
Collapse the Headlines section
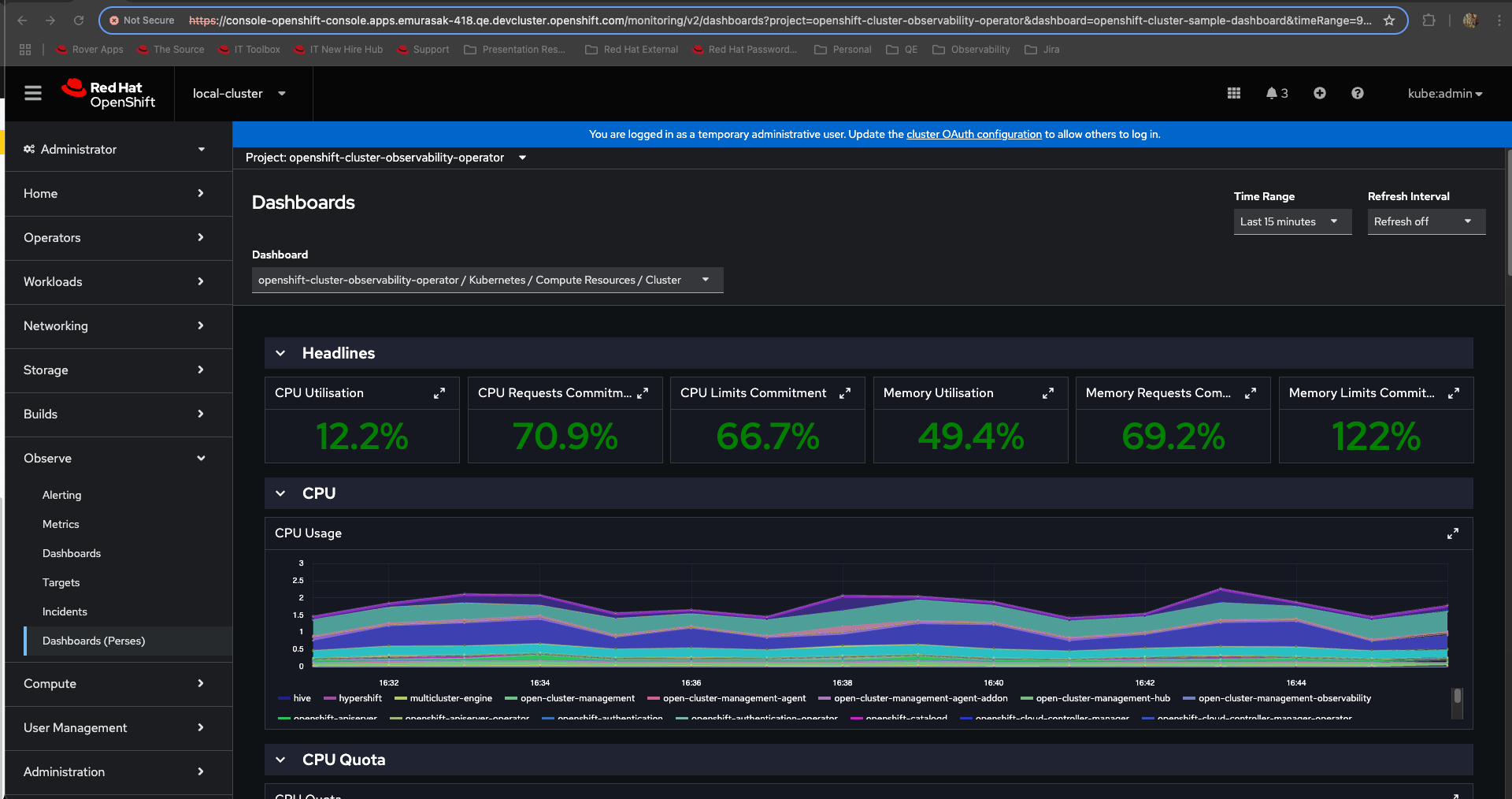point(280,354)
